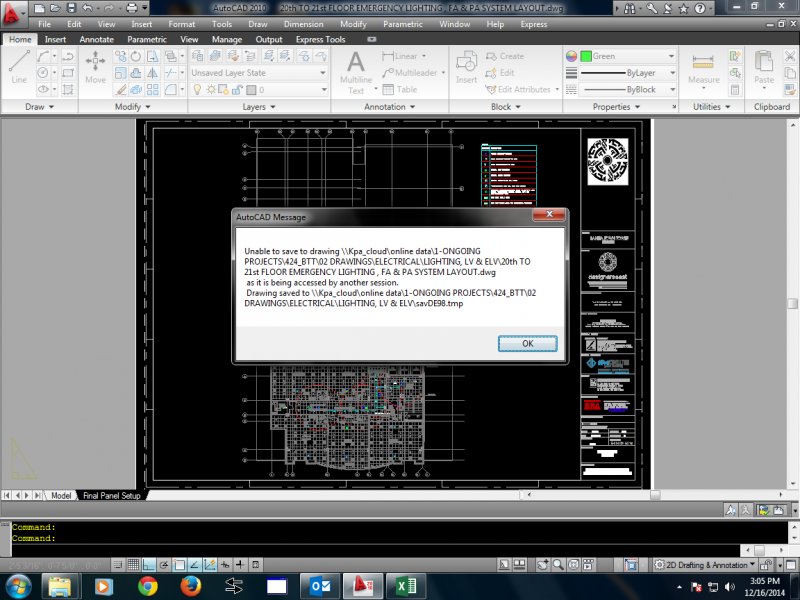The width and height of the screenshot is (800, 600).
Task: Click the Save icon in quick access toolbar
Action: (x=71, y=8)
